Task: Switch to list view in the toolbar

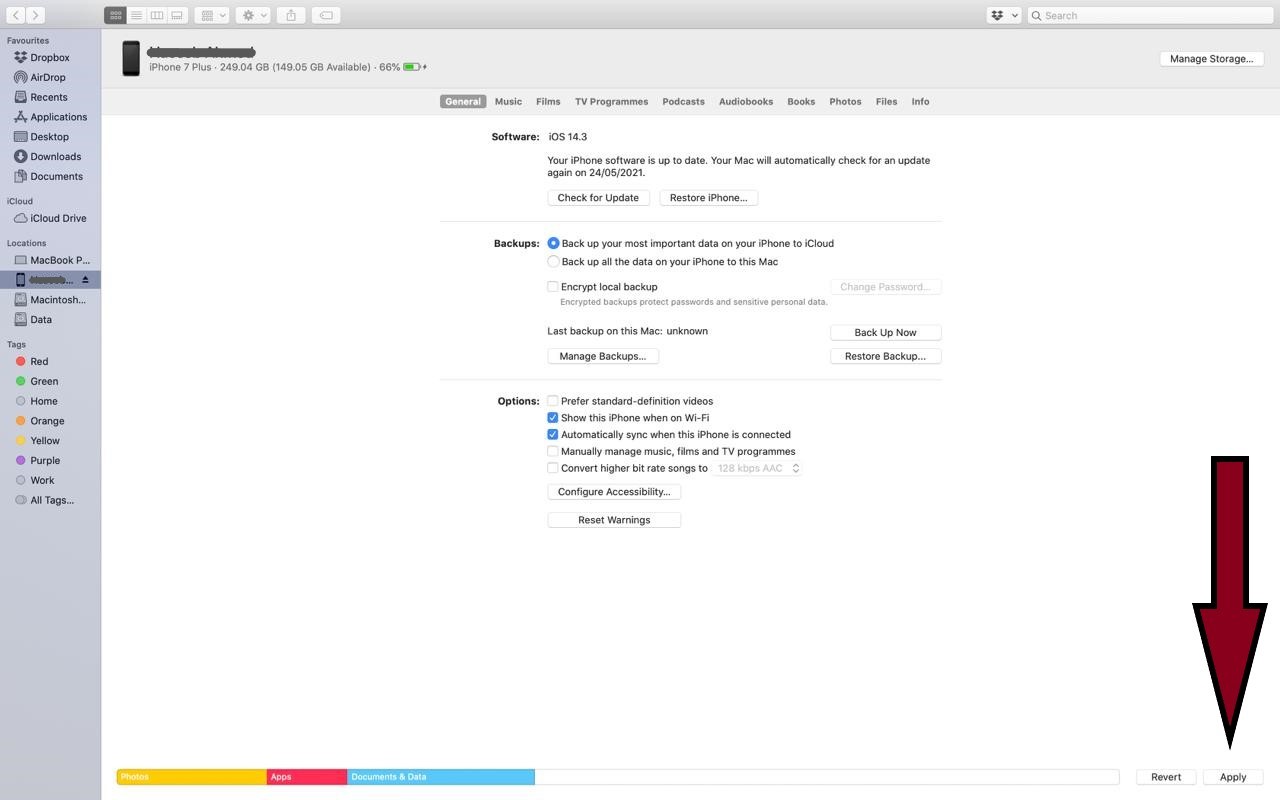Action: (x=135, y=14)
